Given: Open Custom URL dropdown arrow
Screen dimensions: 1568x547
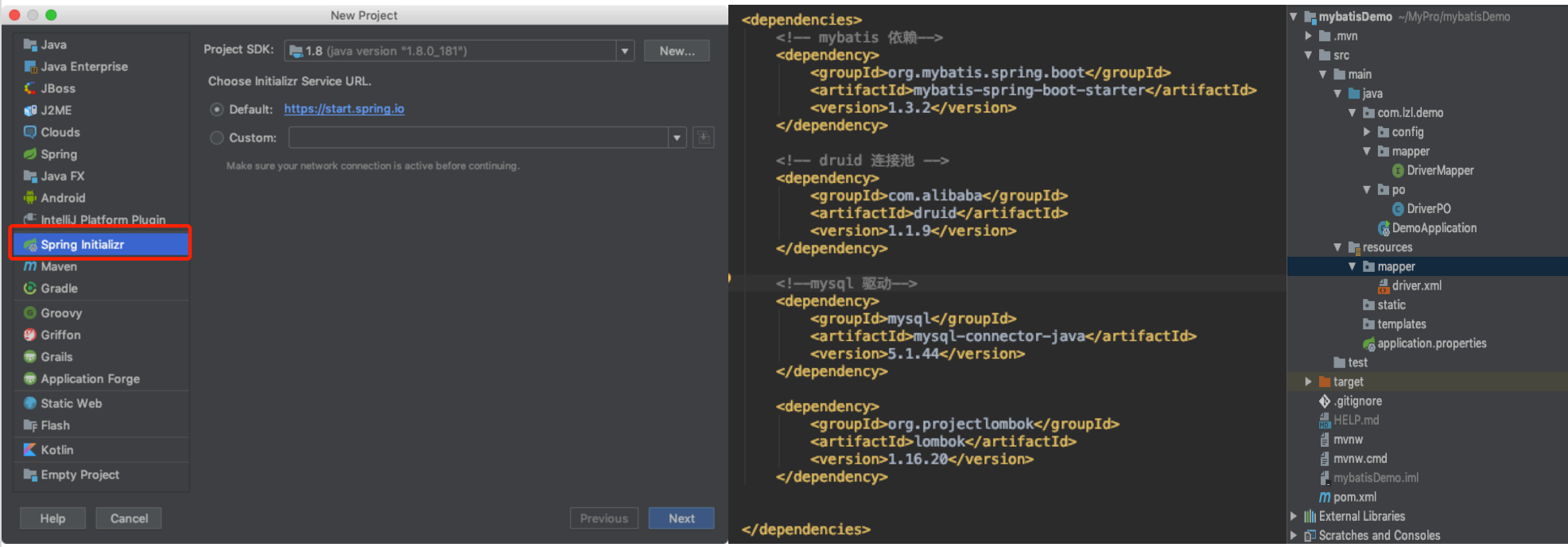Looking at the screenshot, I should tap(677, 138).
